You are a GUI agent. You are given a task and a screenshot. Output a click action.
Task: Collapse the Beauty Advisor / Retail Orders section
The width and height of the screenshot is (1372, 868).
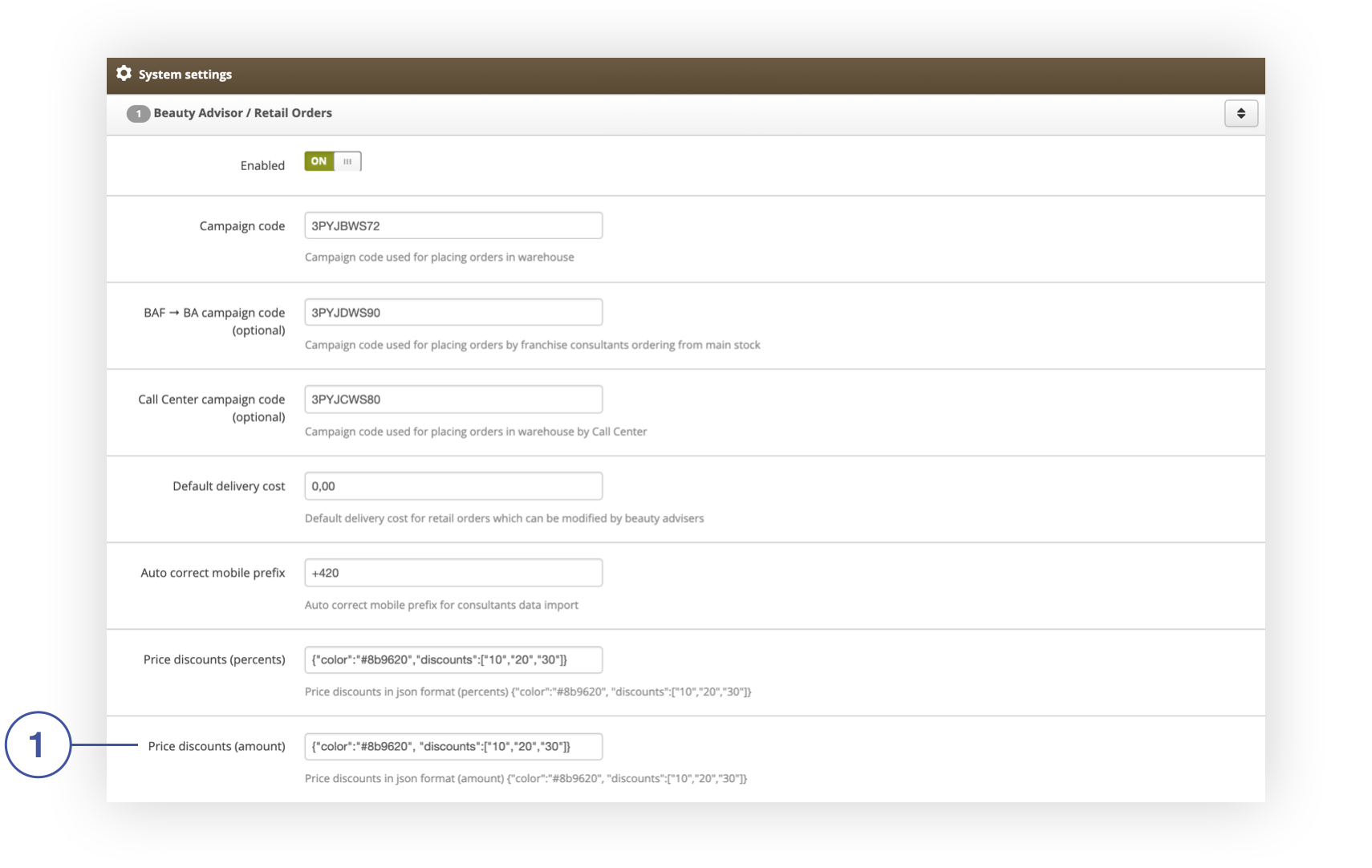[x=1240, y=113]
